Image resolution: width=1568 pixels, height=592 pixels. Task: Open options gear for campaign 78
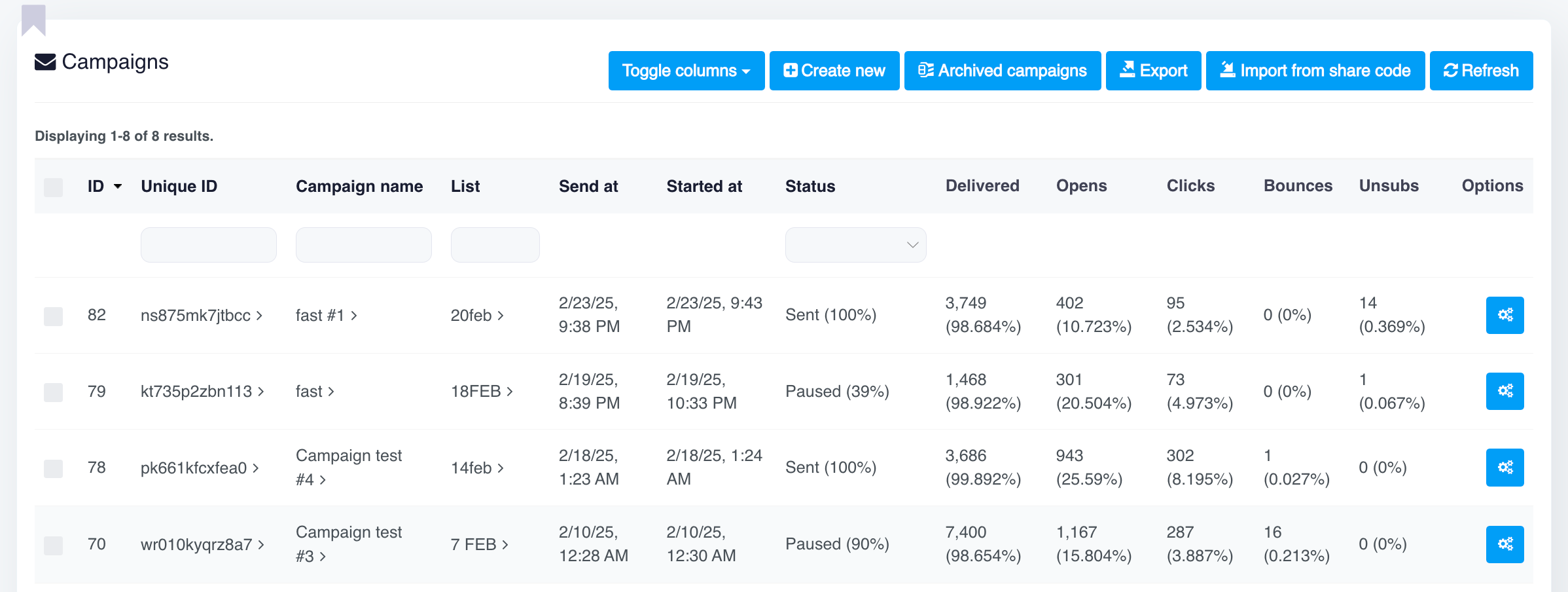[x=1505, y=468]
